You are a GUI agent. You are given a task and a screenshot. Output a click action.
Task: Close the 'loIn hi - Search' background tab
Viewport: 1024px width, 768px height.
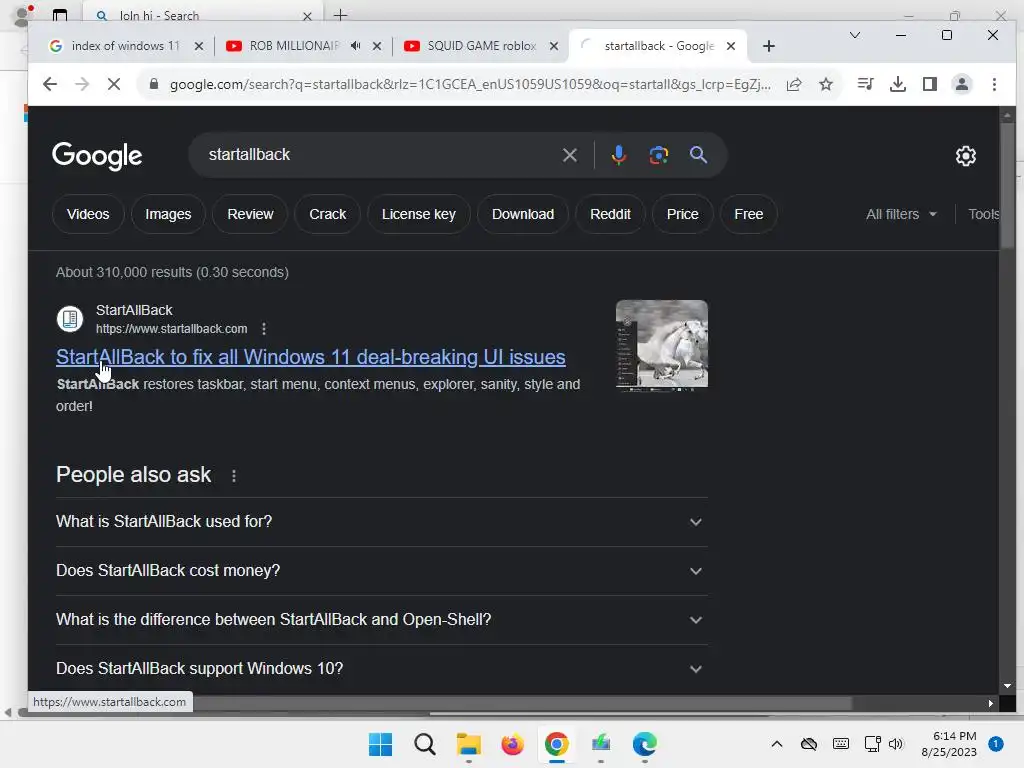tap(308, 16)
